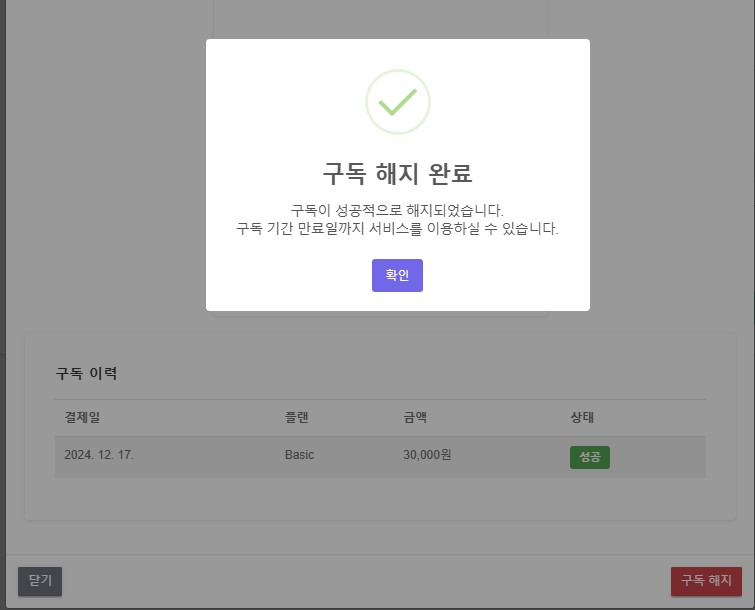Viewport: 755px width, 610px height.
Task: Click the green checkmark success icon
Action: tap(398, 102)
